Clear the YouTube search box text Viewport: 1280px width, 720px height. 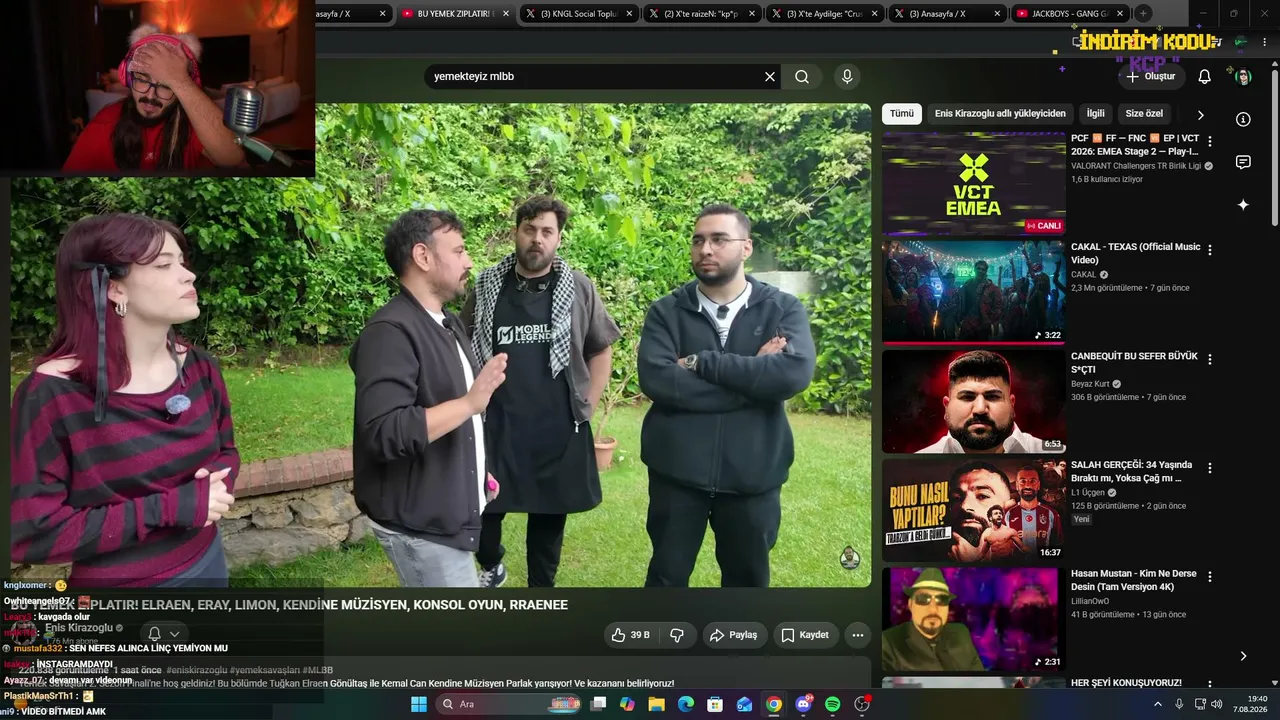coord(770,76)
